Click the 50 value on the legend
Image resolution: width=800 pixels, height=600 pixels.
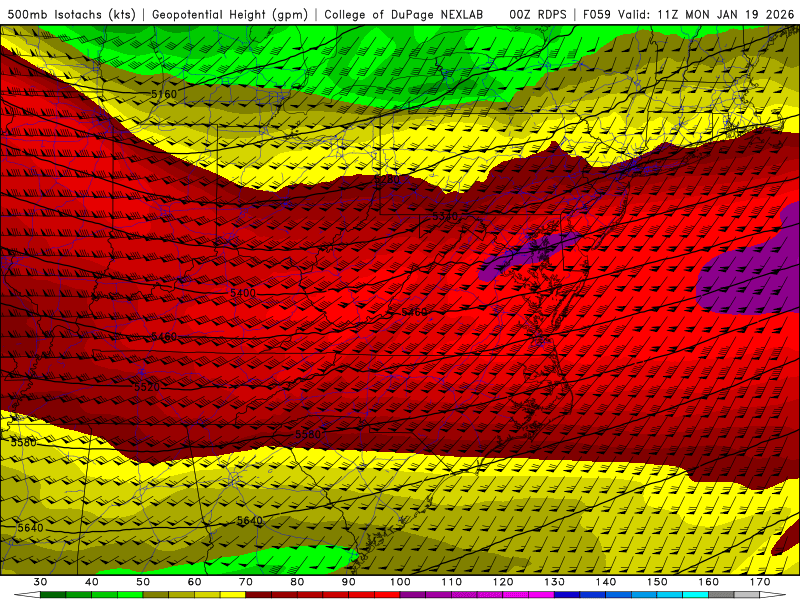coord(143,582)
